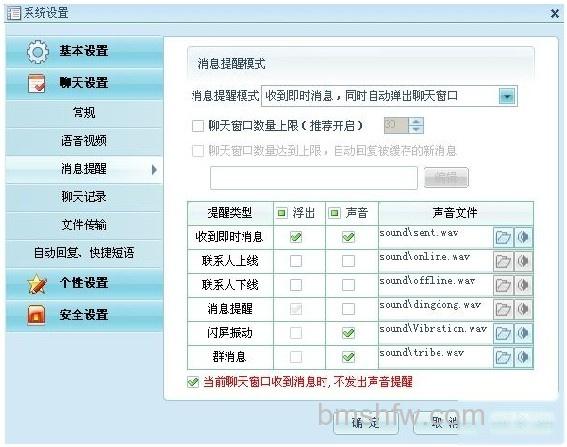The width and height of the screenshot is (567, 447).
Task: Browse sound file for 收到即时消息
Action: click(x=503, y=237)
